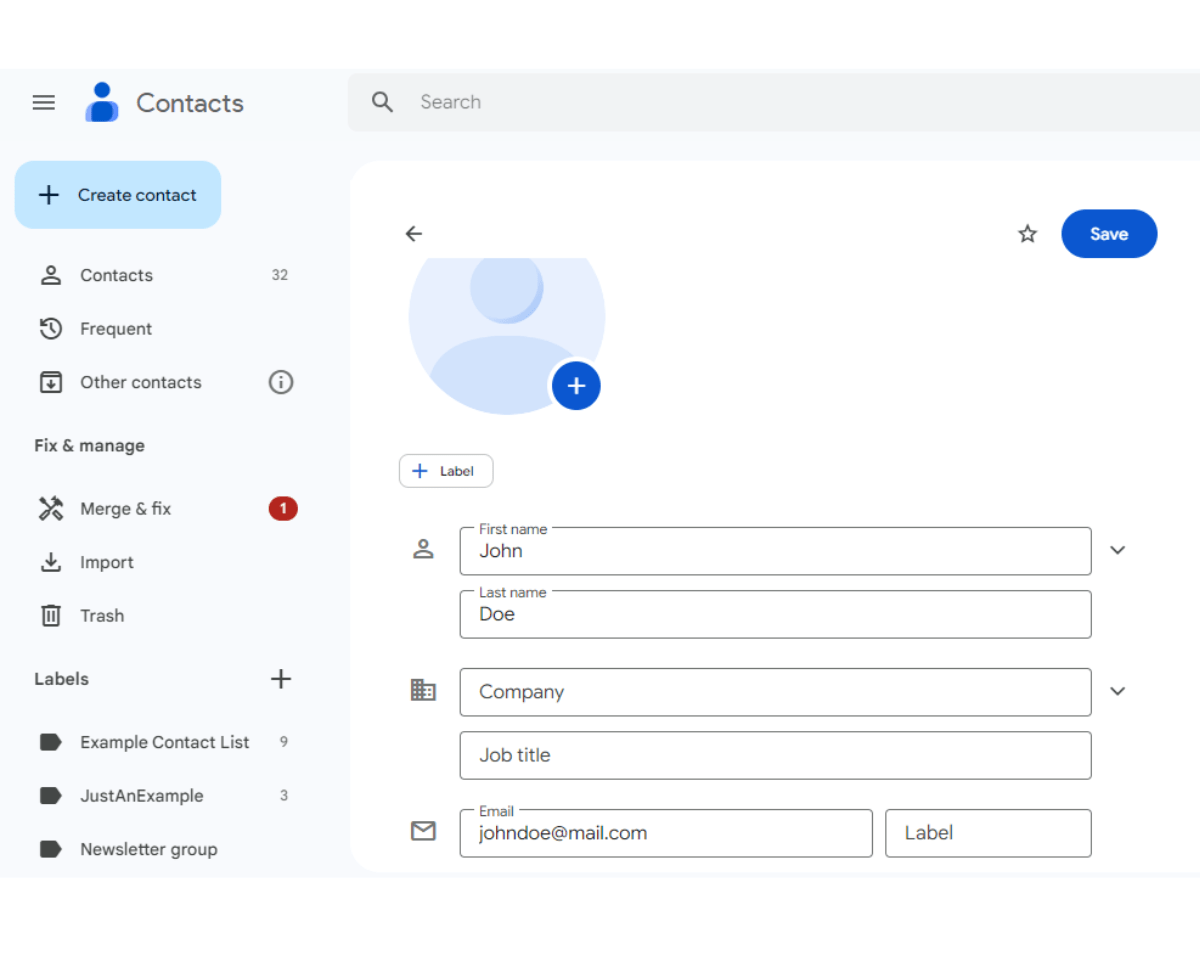Star this contact as favorite
The height and width of the screenshot is (960, 1200).
click(1027, 234)
